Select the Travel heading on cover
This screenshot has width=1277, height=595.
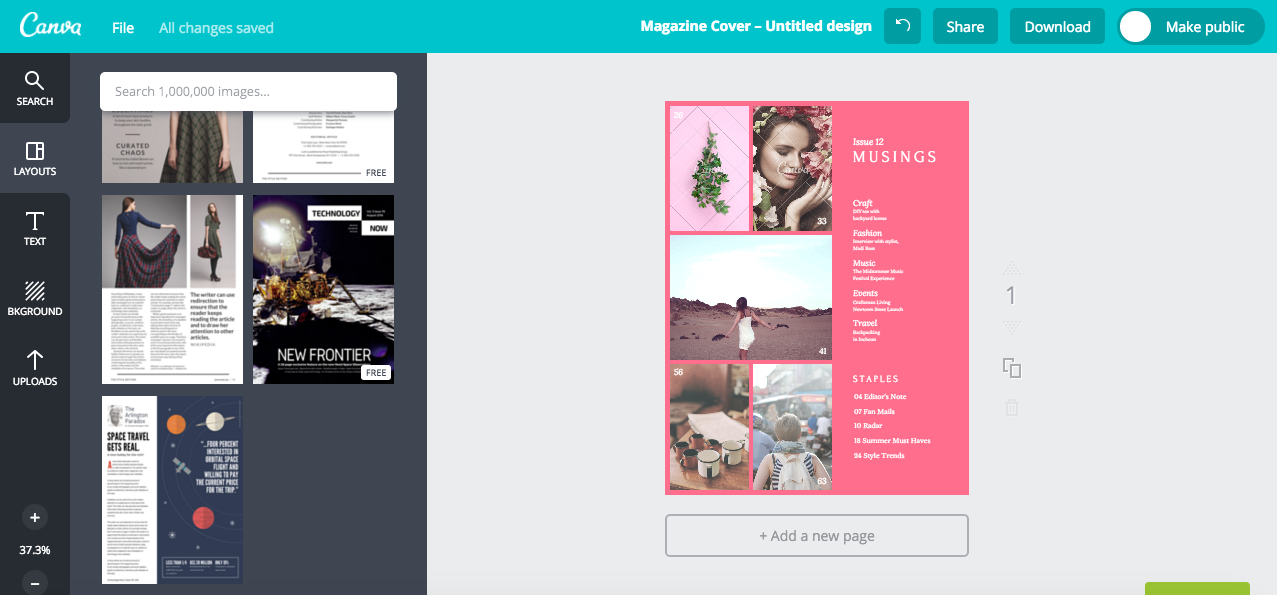point(865,324)
